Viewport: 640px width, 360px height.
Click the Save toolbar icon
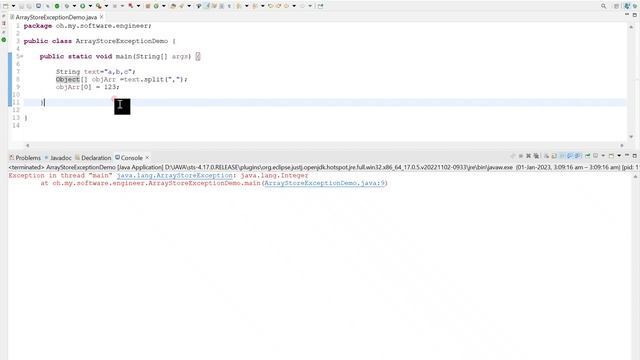tap(21, 6)
